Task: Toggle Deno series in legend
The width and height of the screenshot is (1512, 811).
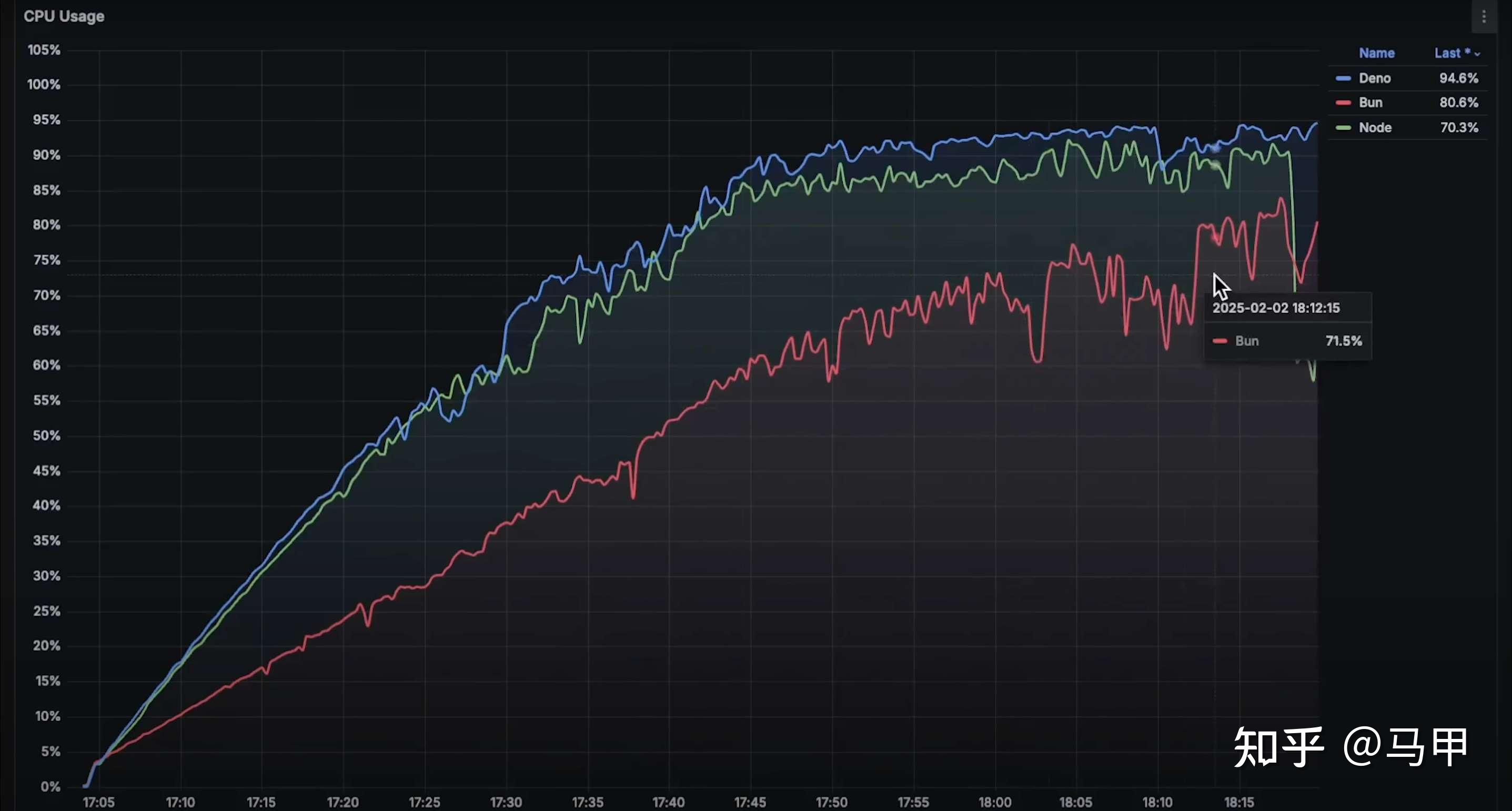Action: 1374,78
